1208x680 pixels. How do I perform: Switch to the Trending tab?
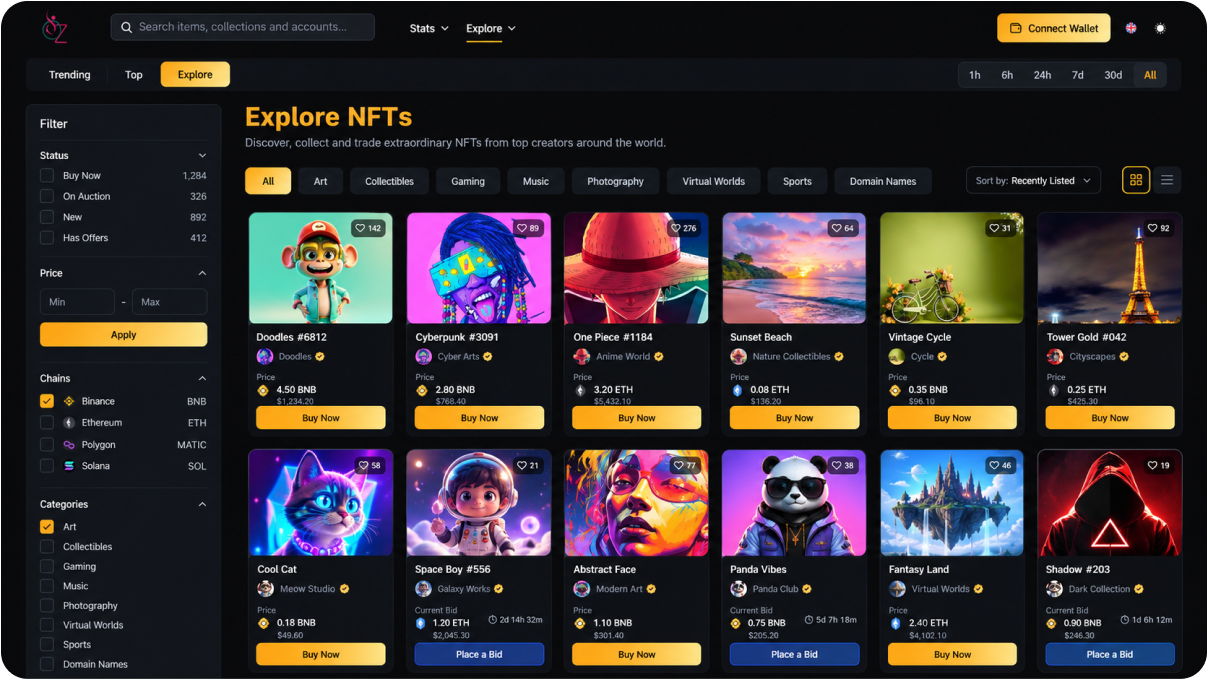click(x=70, y=75)
